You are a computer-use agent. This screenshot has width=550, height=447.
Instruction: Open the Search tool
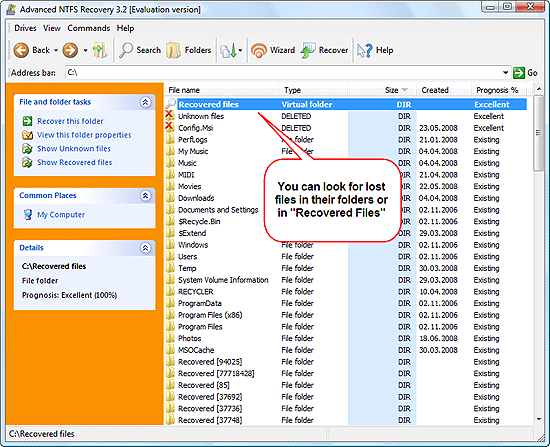click(x=140, y=50)
